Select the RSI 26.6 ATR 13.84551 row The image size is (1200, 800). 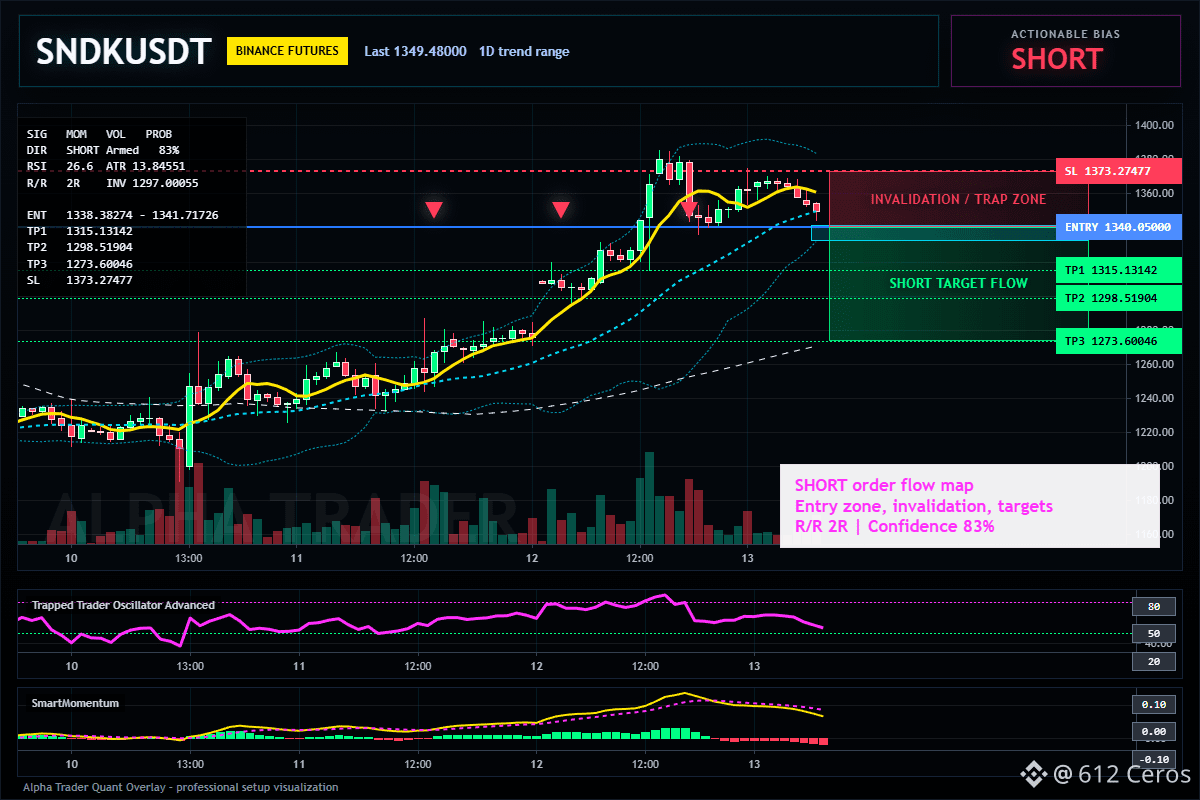click(106, 165)
